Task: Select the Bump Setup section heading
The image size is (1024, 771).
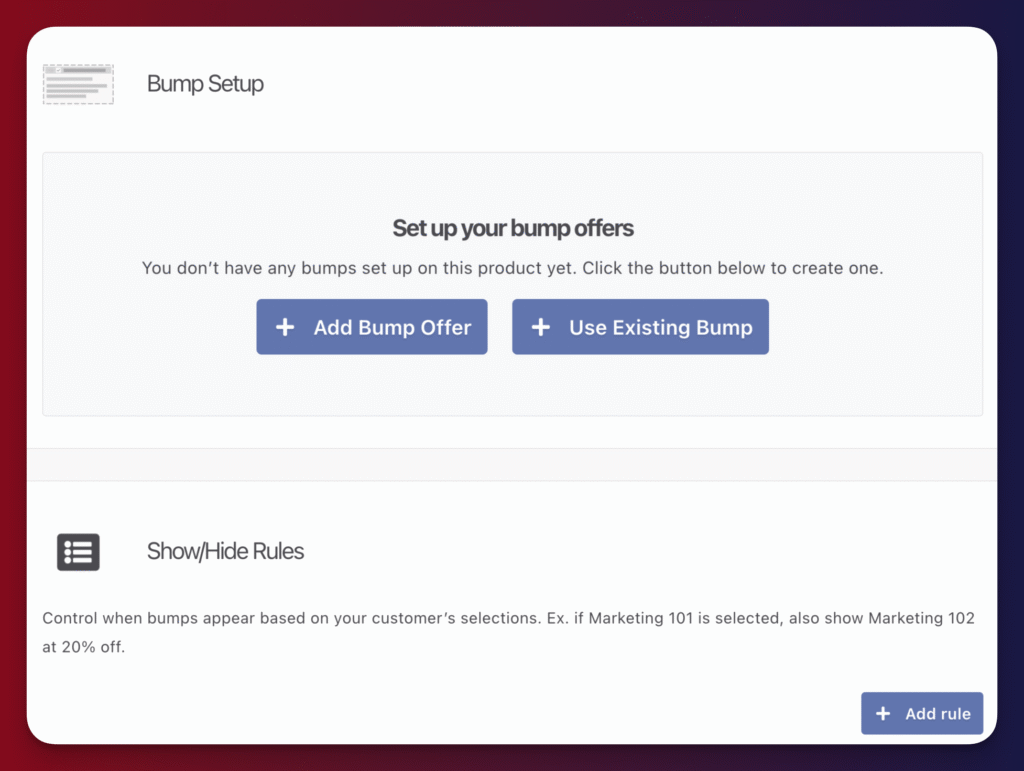Action: (205, 84)
